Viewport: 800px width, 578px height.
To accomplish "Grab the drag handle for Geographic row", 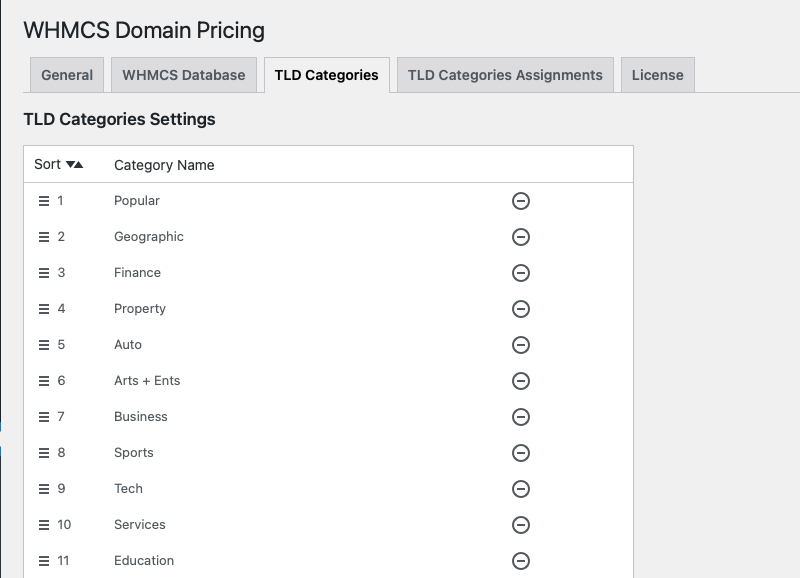I will point(44,237).
